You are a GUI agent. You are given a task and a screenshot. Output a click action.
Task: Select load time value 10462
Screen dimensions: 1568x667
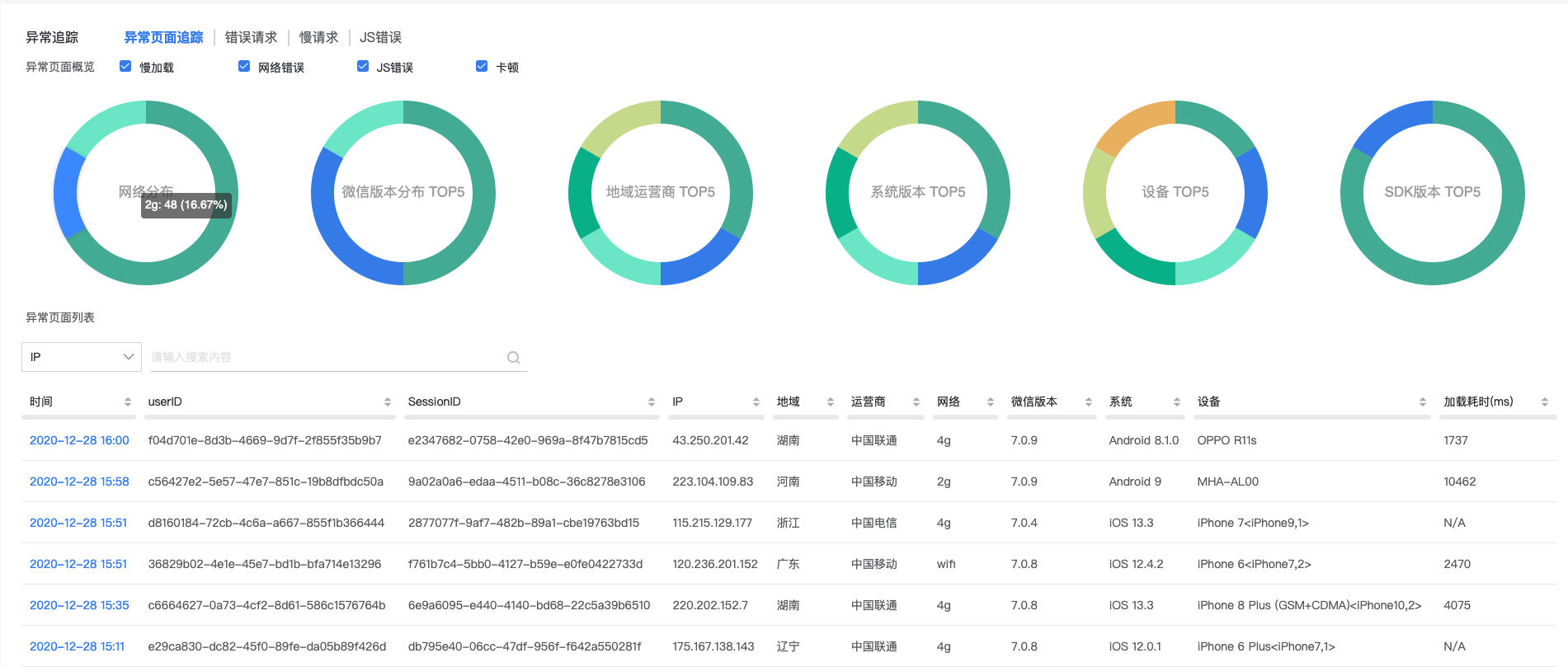(x=1459, y=481)
